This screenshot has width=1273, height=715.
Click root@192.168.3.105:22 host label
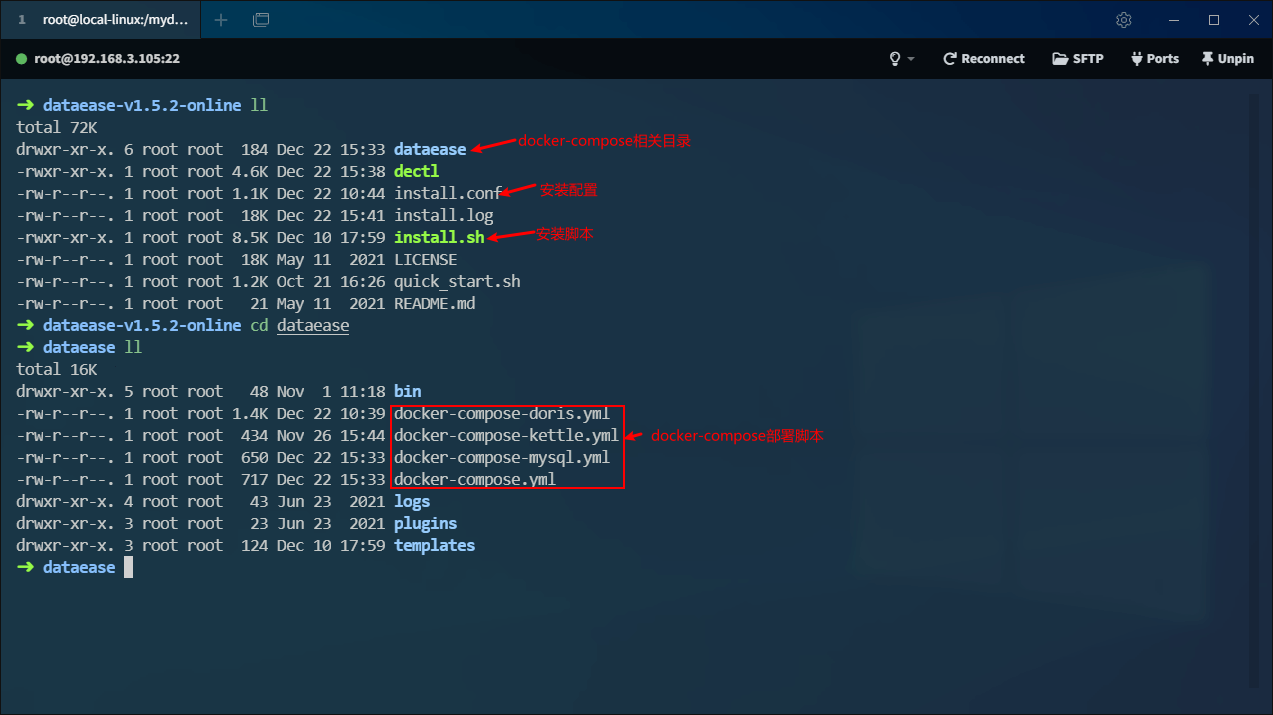click(x=107, y=59)
